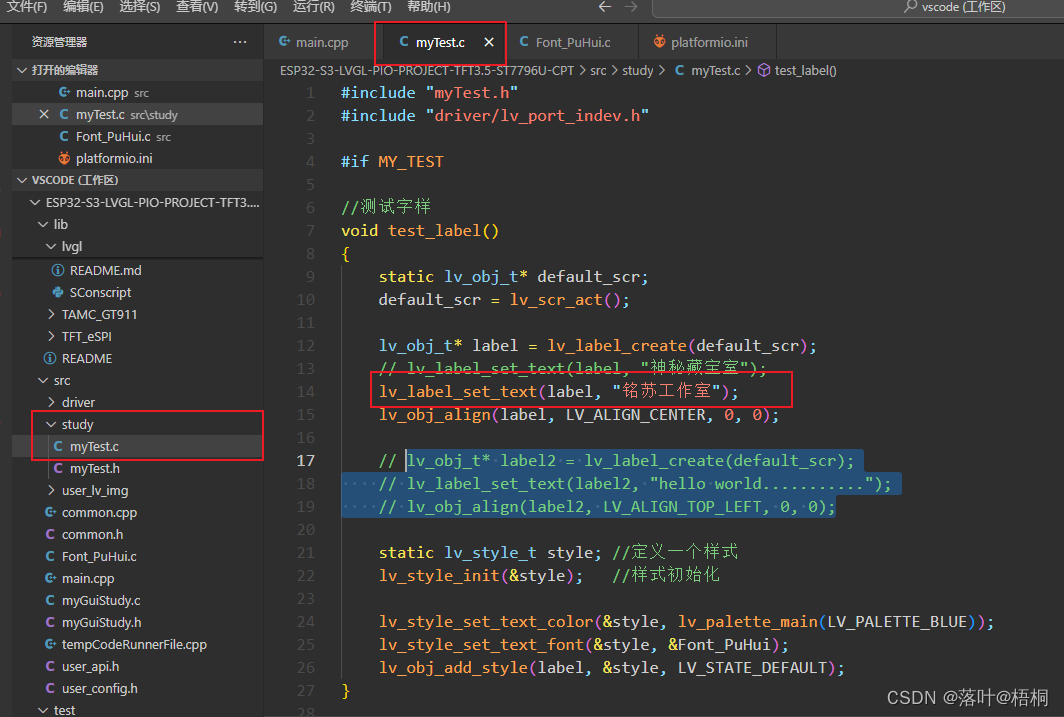Click the test_label symbol icon in breadcrumb
Viewport: 1064px width, 717px height.
pos(764,71)
